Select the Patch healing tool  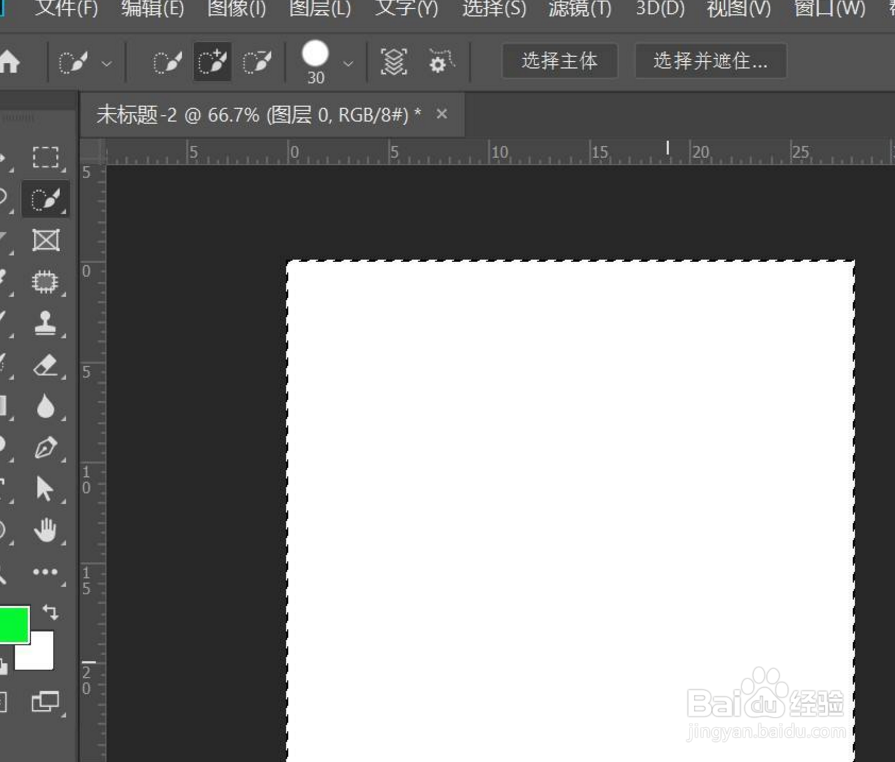click(46, 281)
